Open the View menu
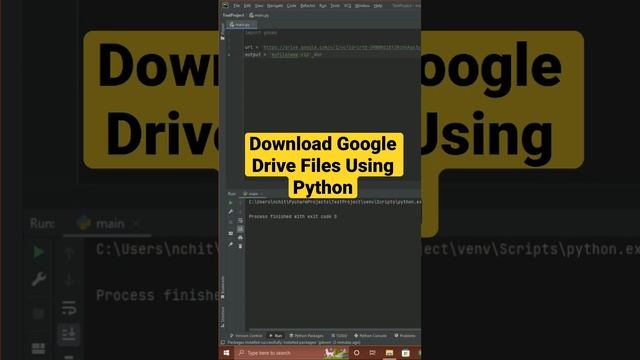640x360 pixels. pyautogui.click(x=259, y=6)
